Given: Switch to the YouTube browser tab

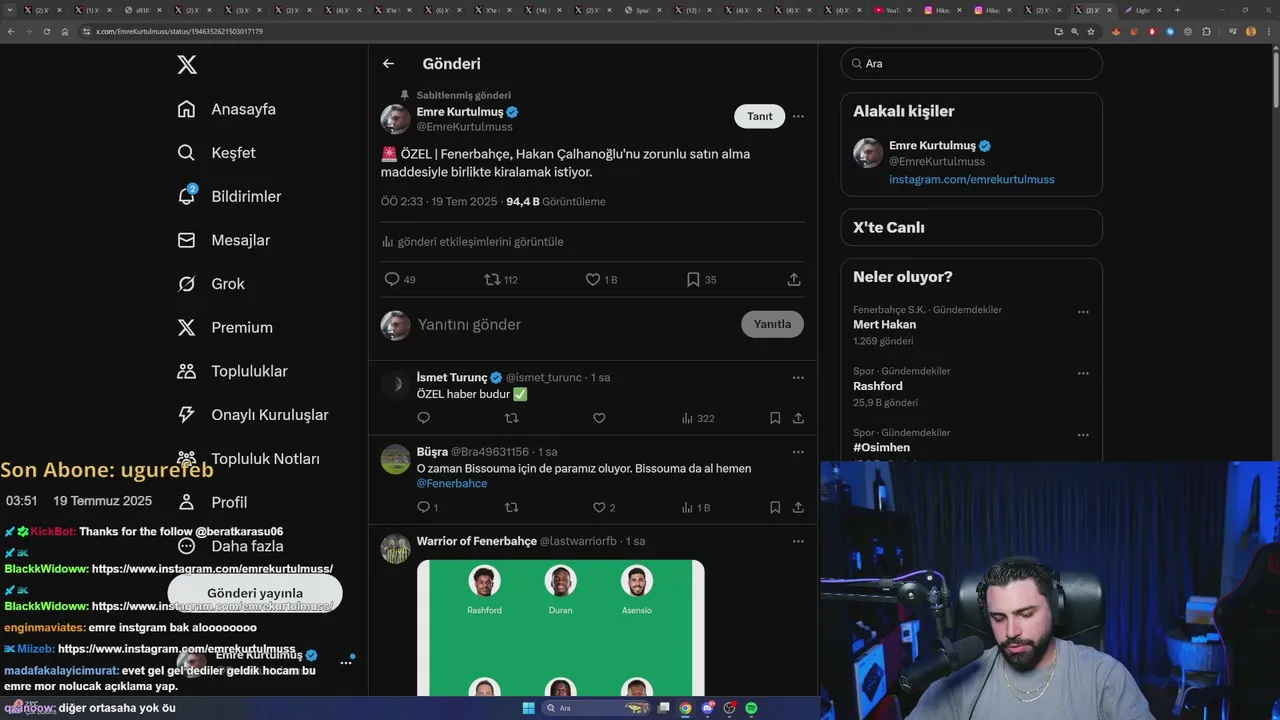Looking at the screenshot, I should pos(894,10).
